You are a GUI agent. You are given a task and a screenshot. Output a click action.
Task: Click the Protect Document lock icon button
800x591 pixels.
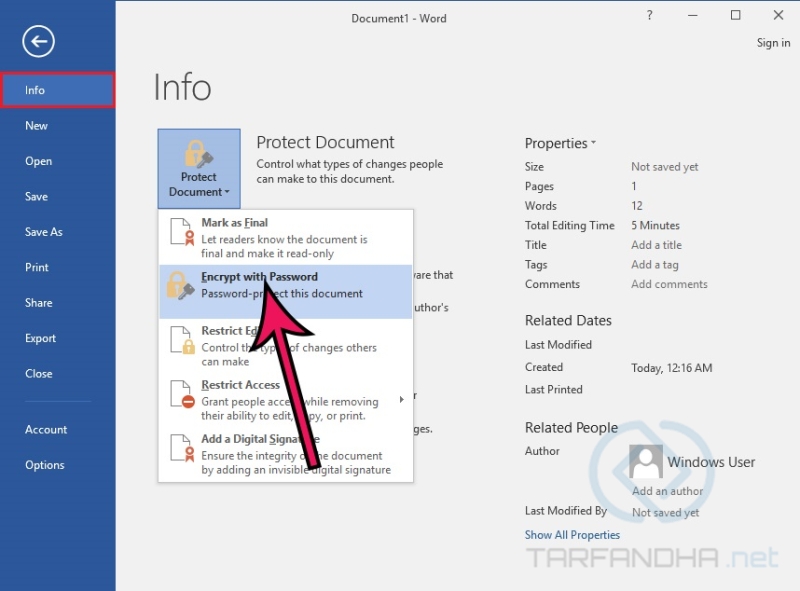click(x=199, y=168)
